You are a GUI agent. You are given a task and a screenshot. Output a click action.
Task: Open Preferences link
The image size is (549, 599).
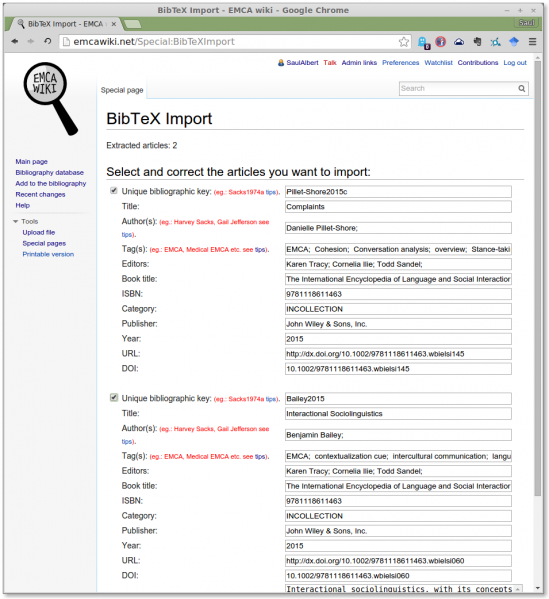click(400, 63)
